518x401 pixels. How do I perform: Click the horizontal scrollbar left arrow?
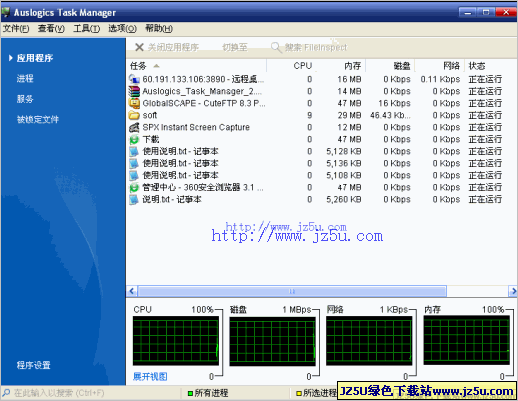[x=132, y=291]
